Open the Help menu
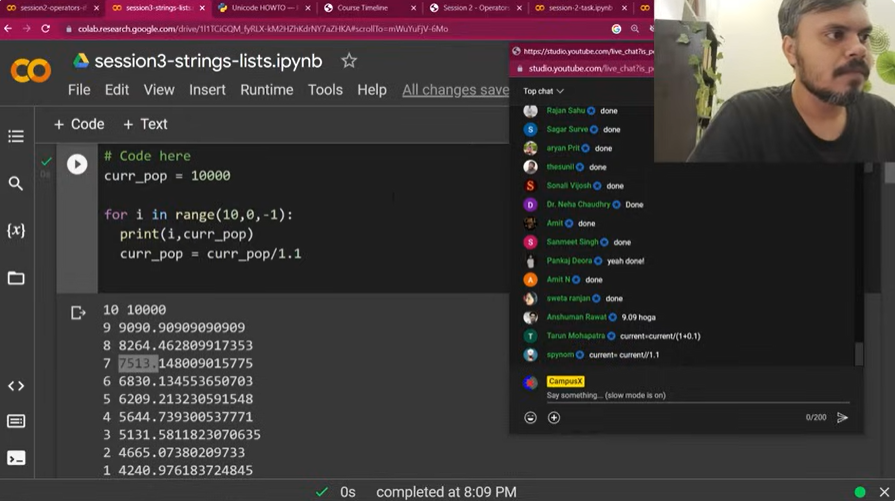This screenshot has width=895, height=501. point(372,90)
